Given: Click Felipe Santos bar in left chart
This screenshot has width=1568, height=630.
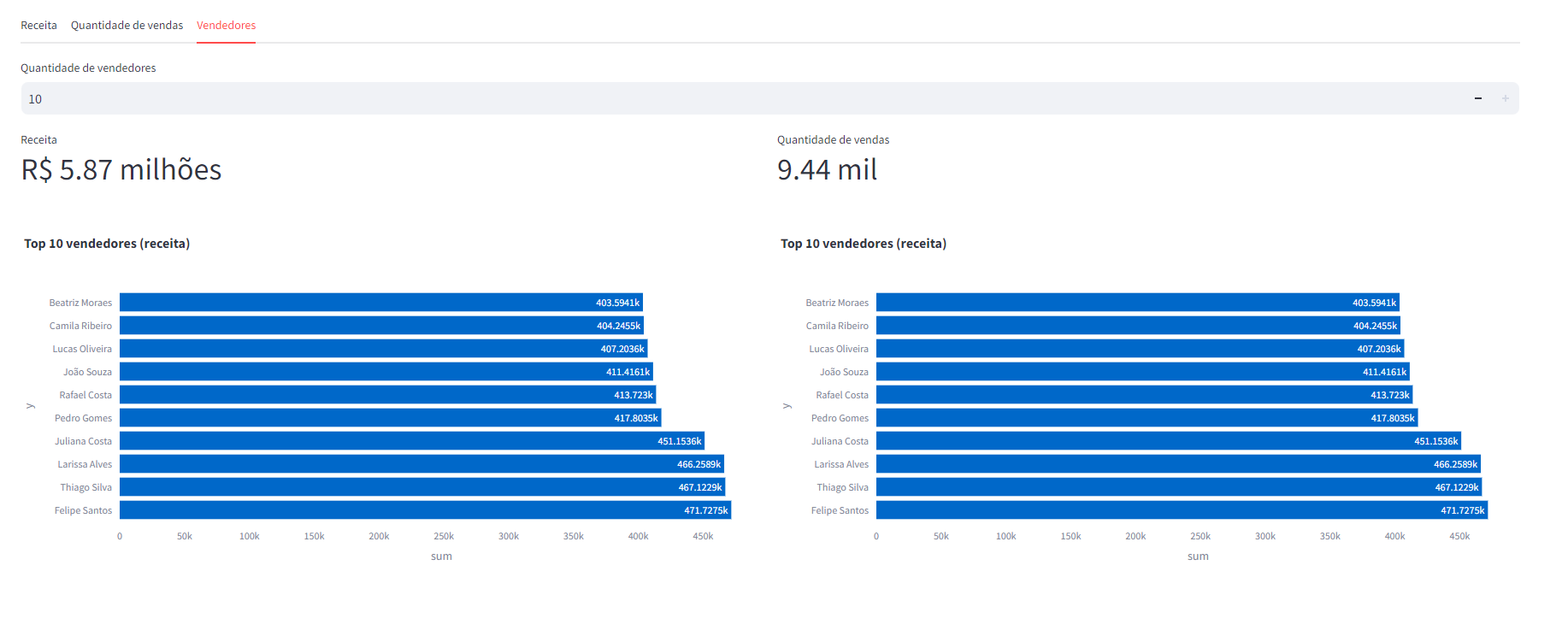Looking at the screenshot, I should 425,510.
